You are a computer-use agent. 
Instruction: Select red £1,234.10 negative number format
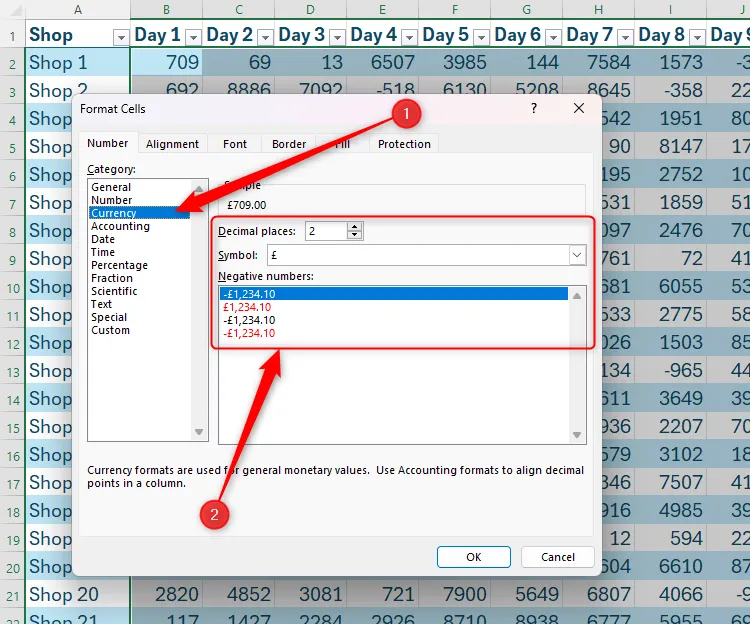[247, 307]
